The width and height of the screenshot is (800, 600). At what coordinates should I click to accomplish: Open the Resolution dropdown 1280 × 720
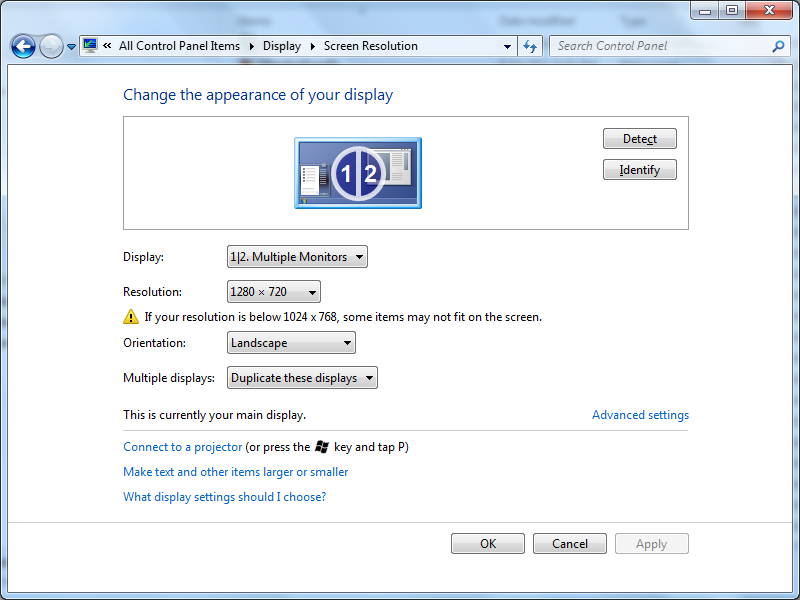tap(273, 292)
